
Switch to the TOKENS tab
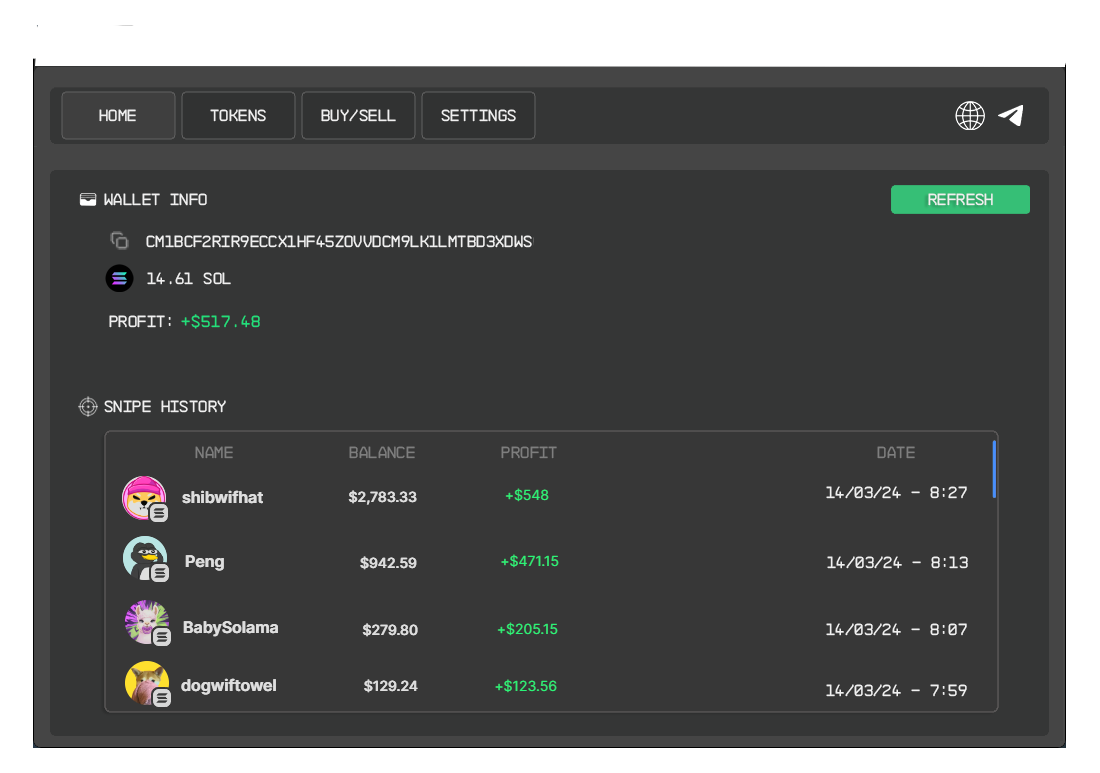click(238, 116)
